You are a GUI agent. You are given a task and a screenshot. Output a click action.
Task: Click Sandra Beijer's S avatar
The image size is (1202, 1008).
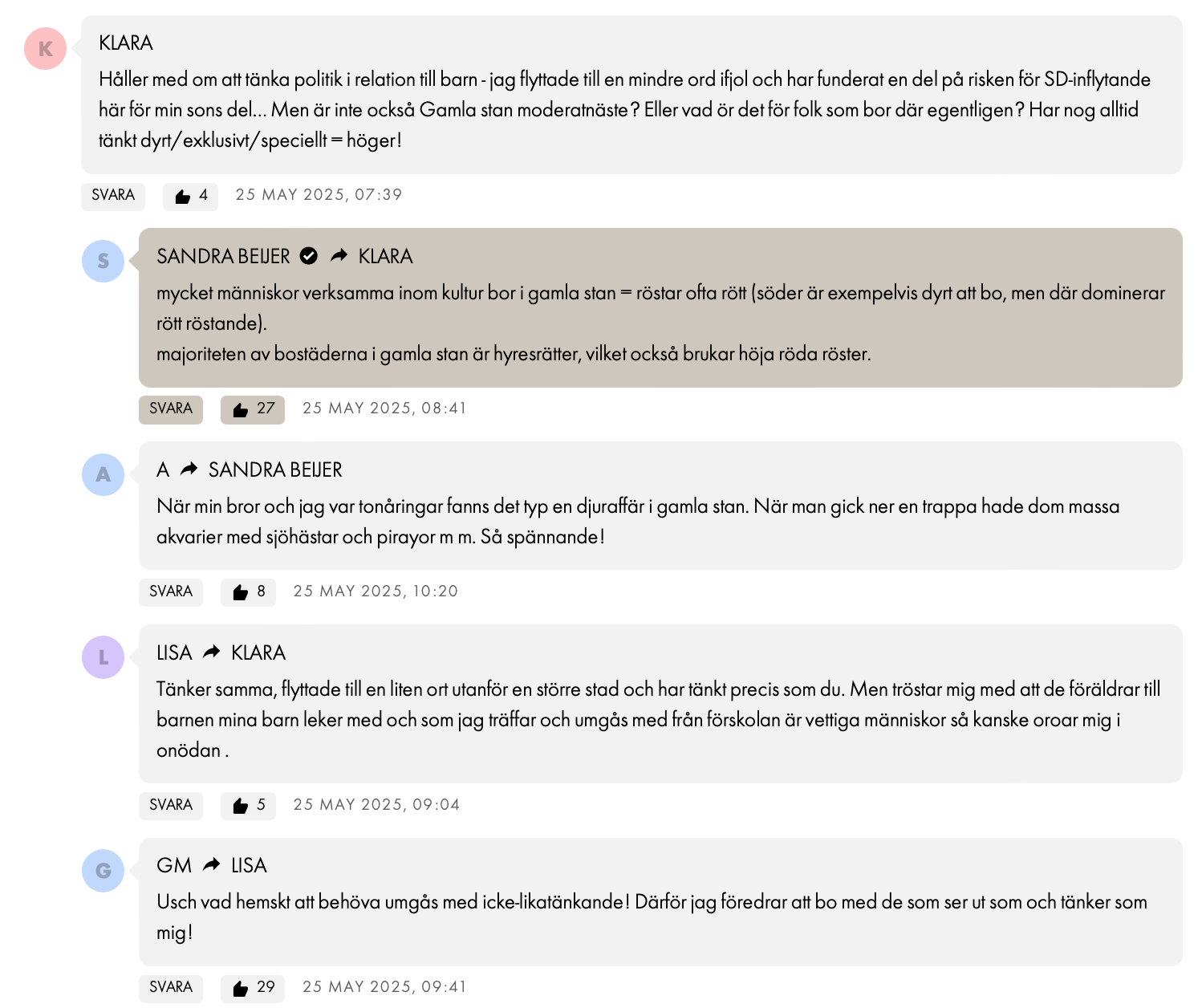pos(103,261)
